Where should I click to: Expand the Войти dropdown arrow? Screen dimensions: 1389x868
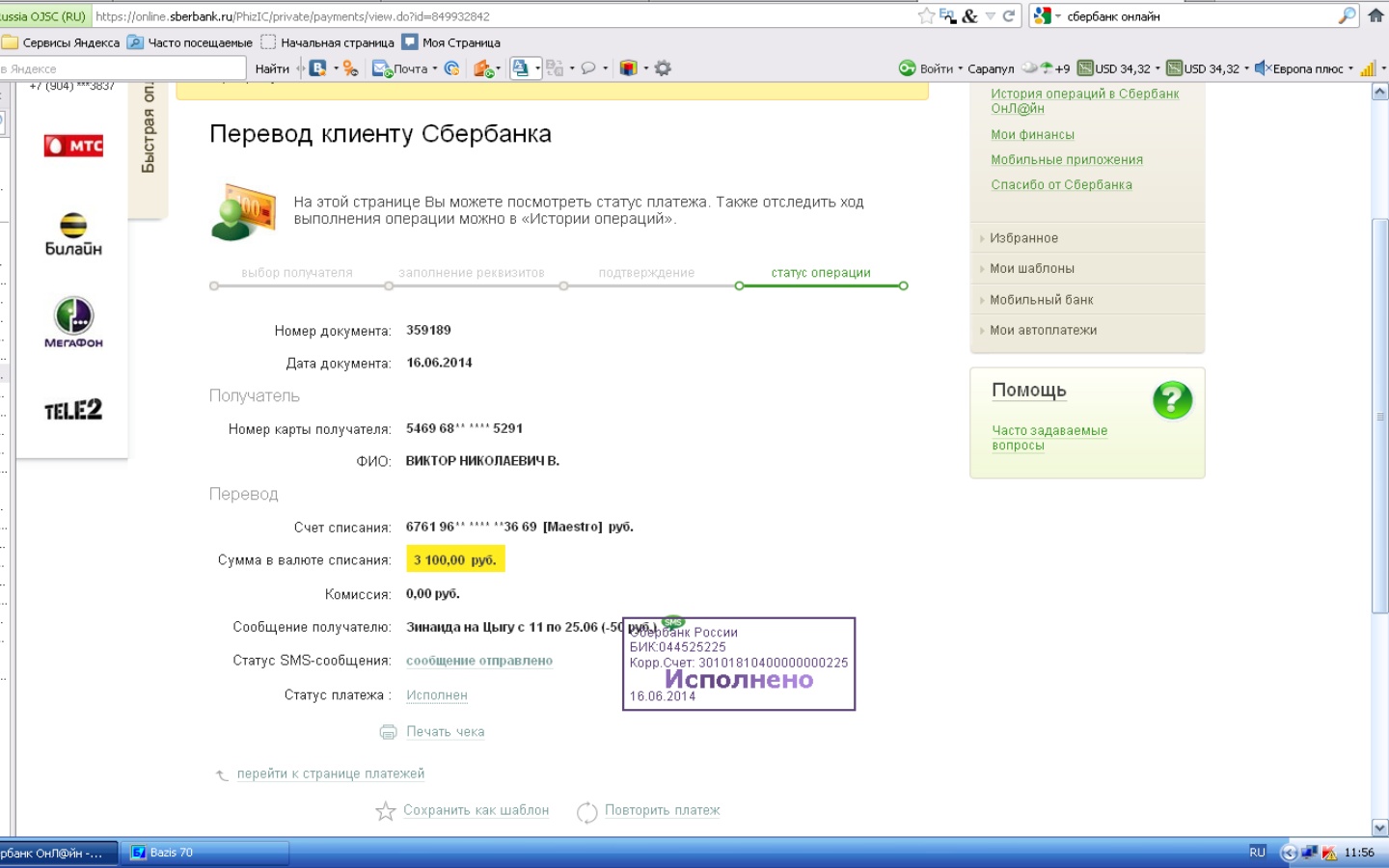click(x=960, y=68)
